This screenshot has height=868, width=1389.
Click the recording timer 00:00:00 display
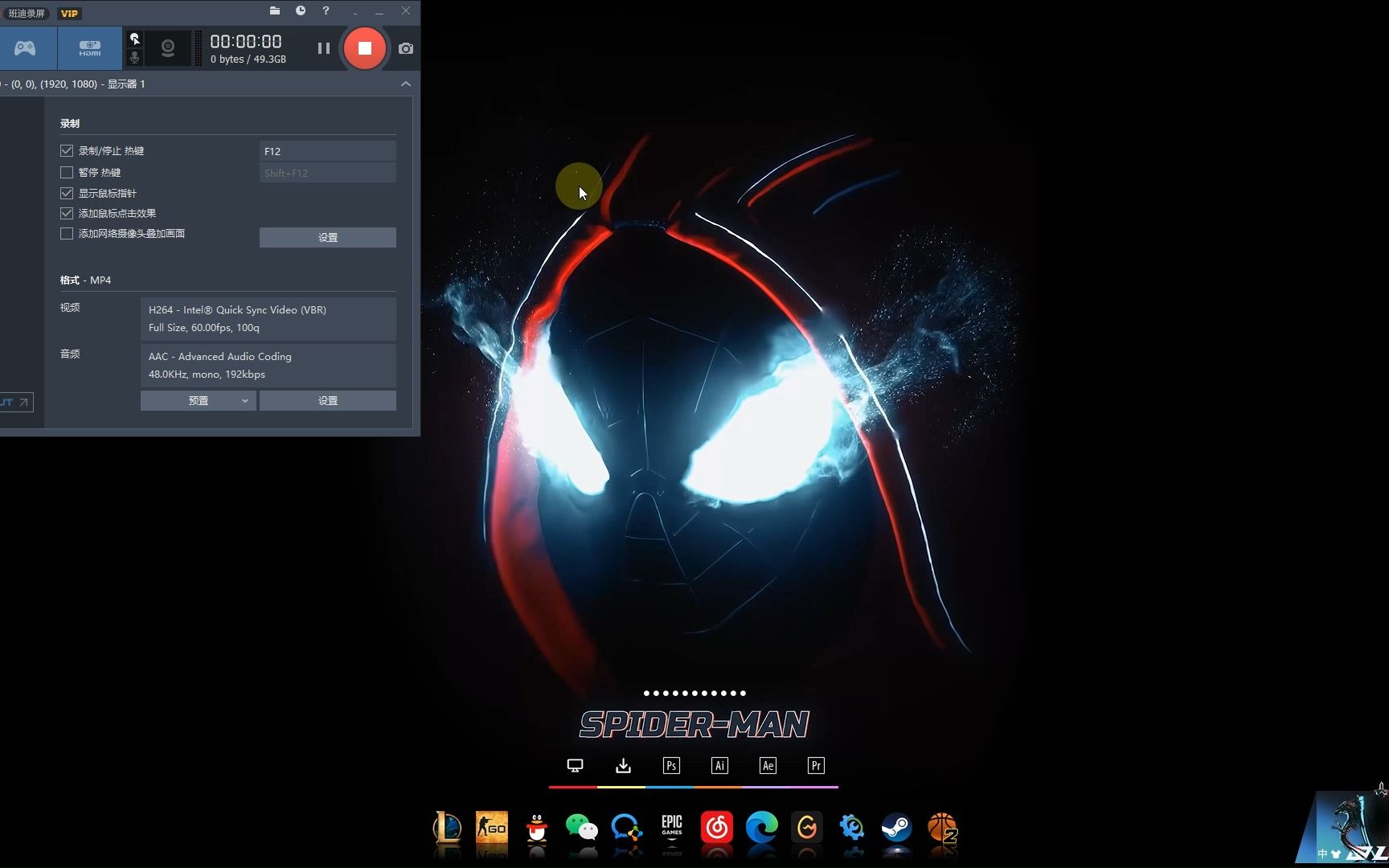(246, 42)
